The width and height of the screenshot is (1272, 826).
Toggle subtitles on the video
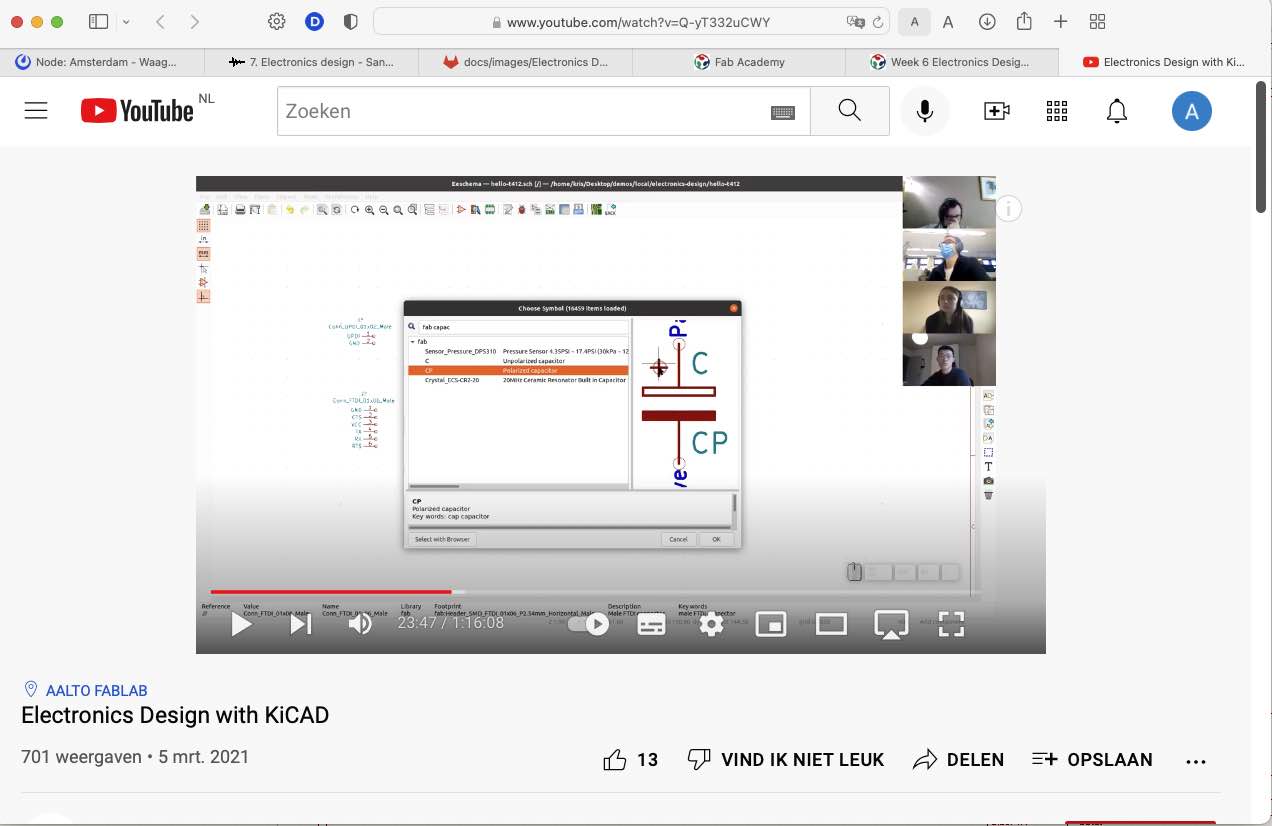[652, 625]
